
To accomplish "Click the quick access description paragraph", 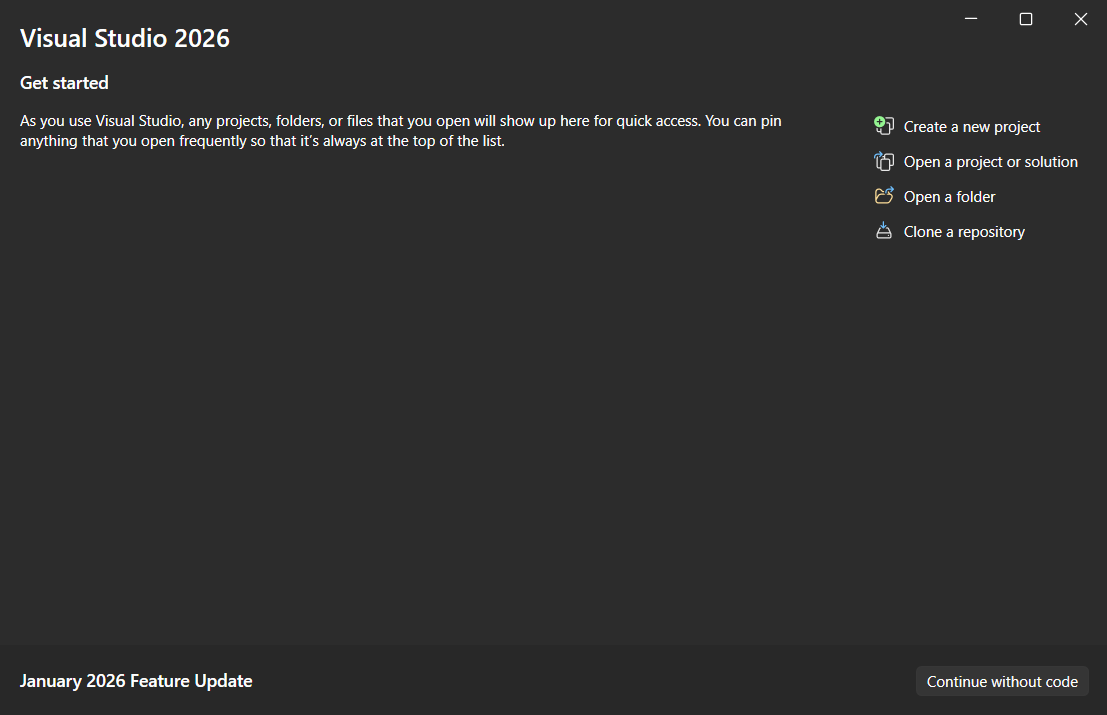I will 400,131.
